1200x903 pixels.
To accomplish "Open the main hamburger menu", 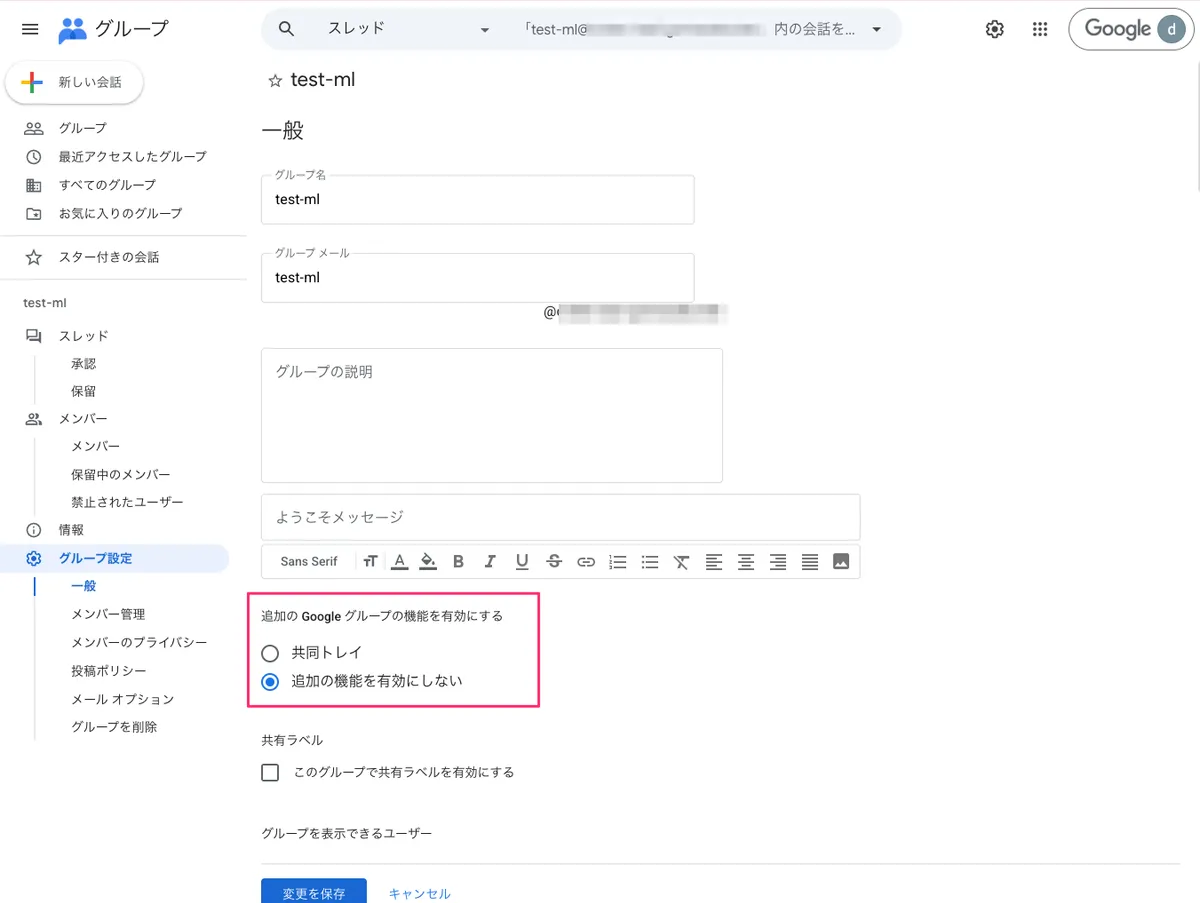I will 30,29.
